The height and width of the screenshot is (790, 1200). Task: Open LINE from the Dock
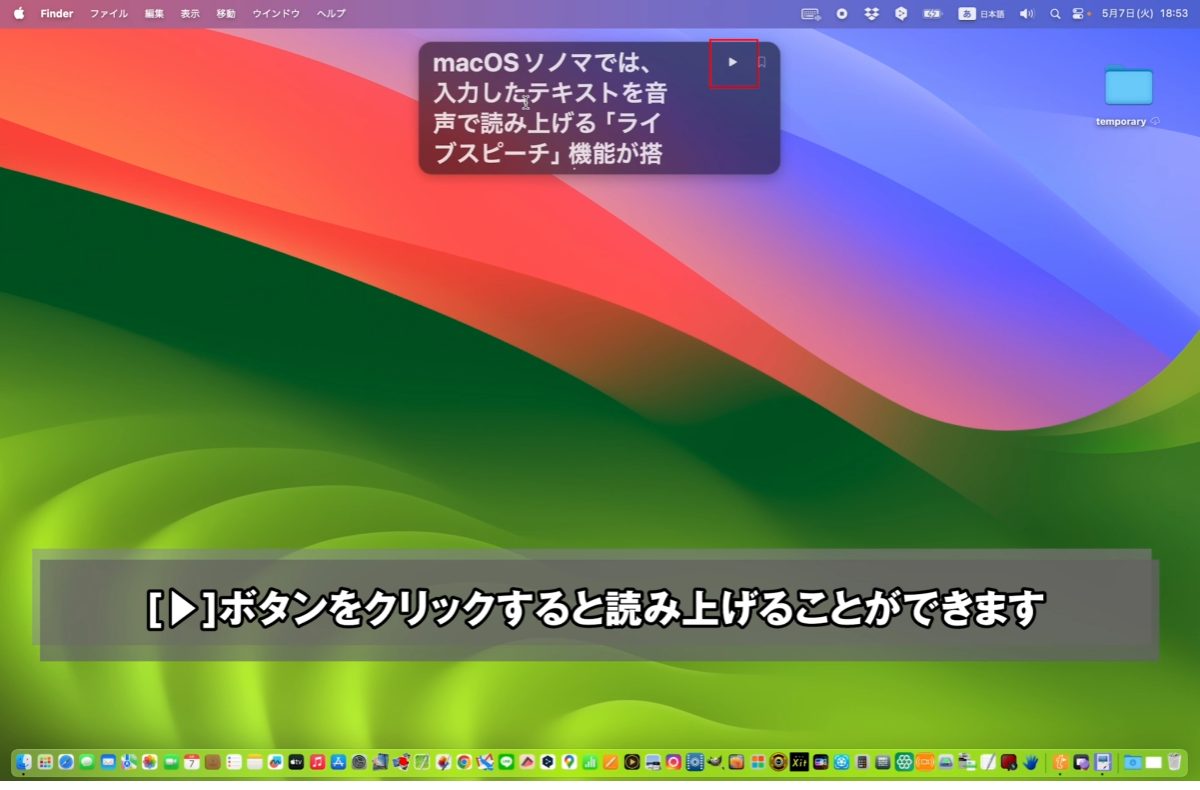click(506, 762)
